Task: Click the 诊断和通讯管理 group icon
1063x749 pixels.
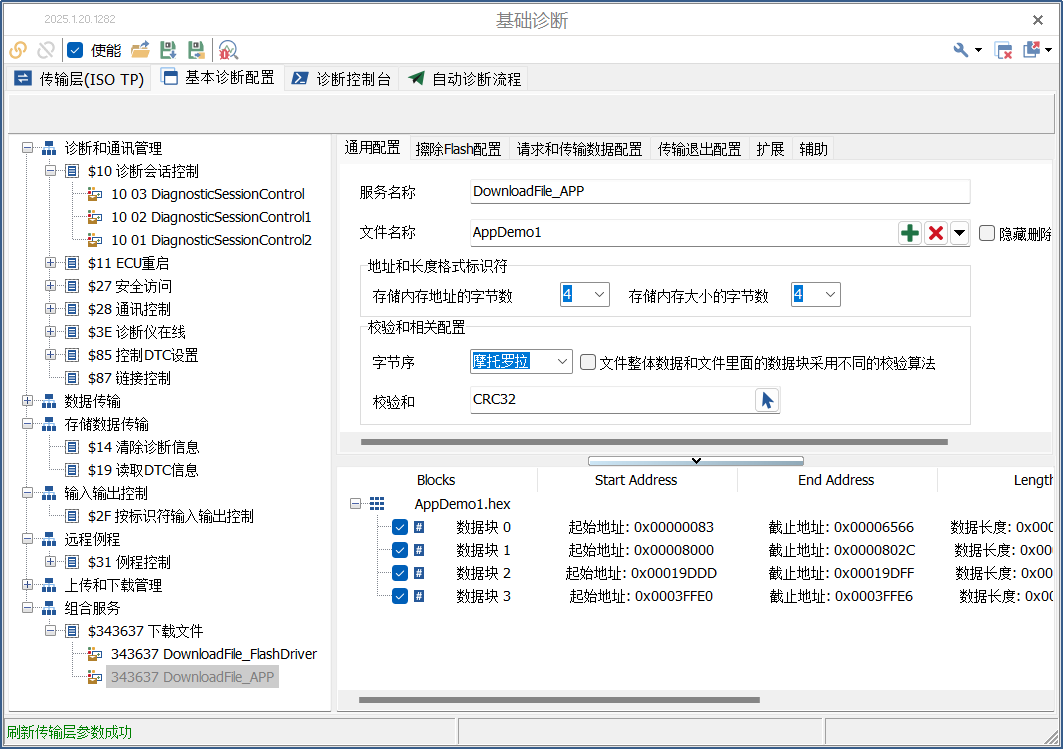Action: pos(49,148)
